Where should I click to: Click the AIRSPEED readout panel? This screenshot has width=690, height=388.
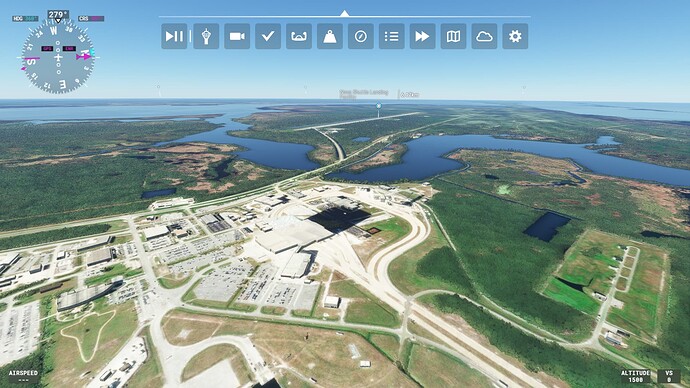pos(23,376)
